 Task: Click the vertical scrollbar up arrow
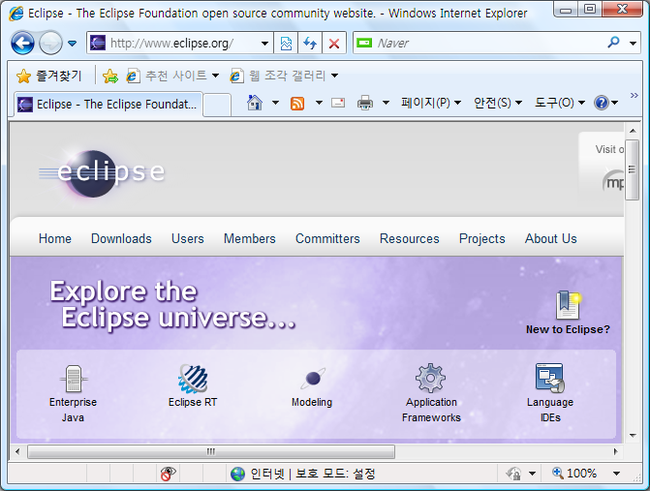[633, 131]
